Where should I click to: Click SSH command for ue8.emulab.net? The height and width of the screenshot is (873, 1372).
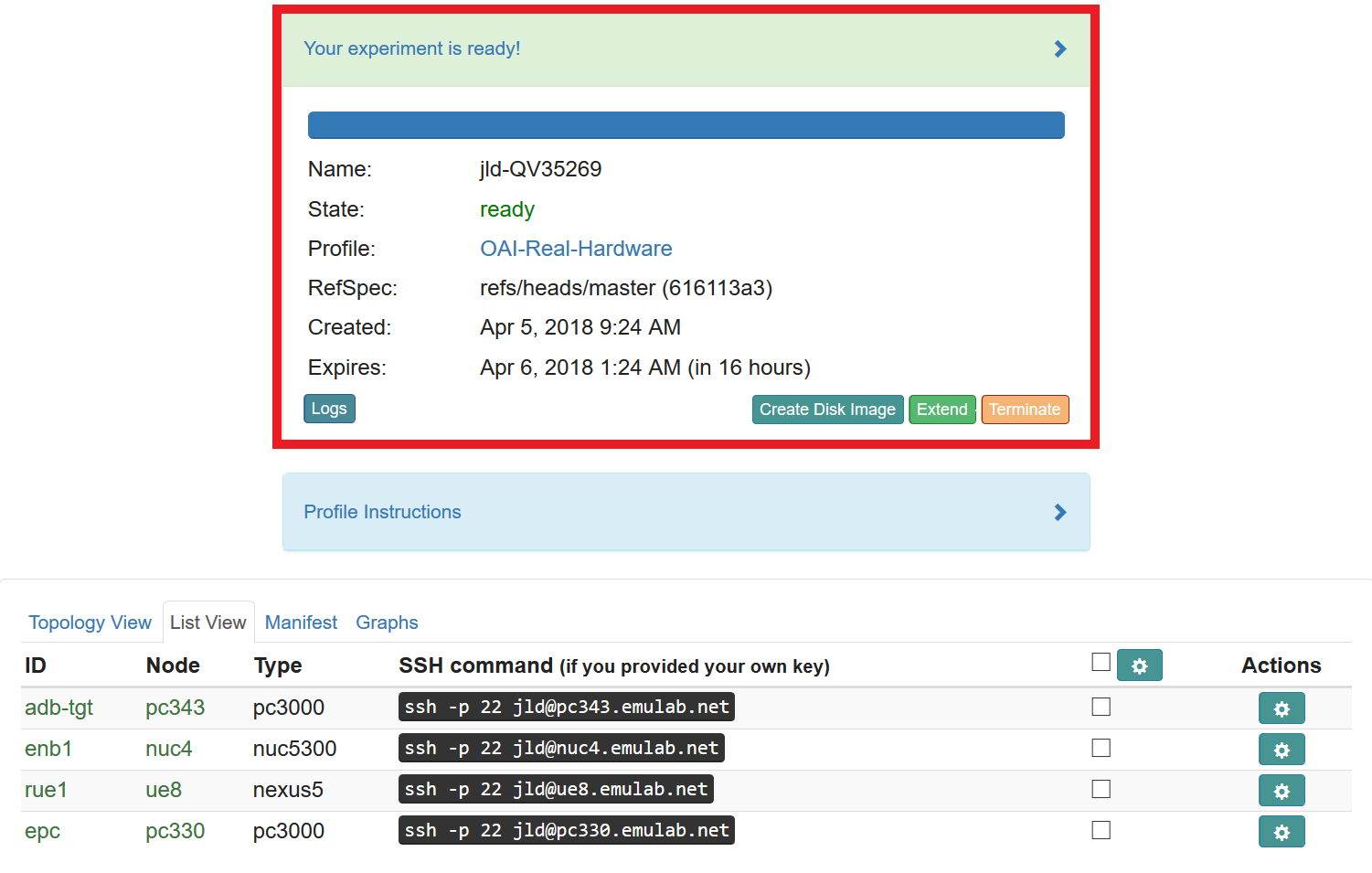(556, 789)
